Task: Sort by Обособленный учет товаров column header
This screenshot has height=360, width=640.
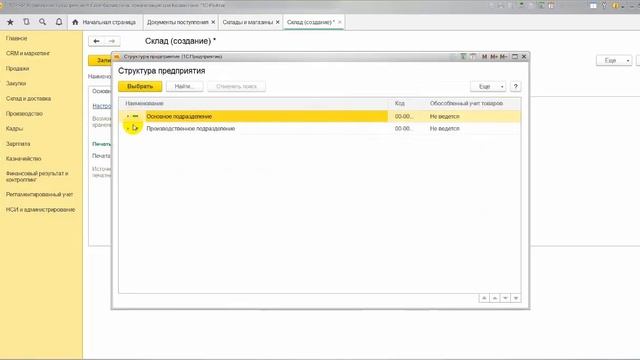Action: pos(466,104)
